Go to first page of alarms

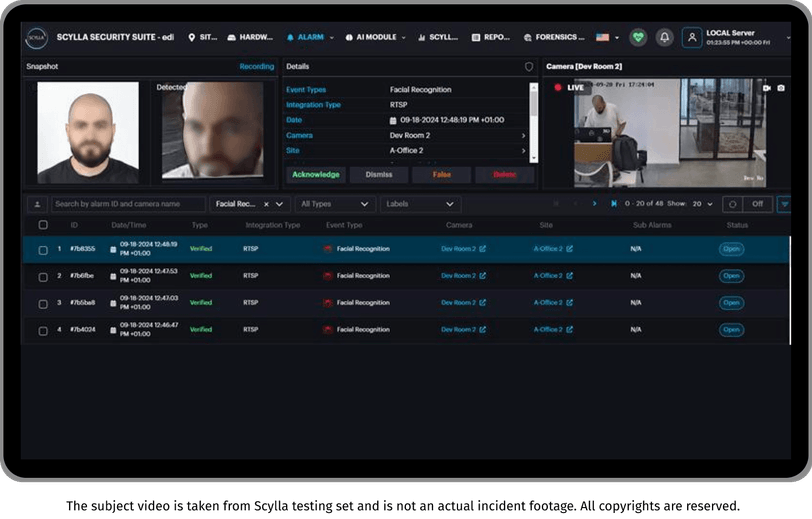tap(556, 204)
